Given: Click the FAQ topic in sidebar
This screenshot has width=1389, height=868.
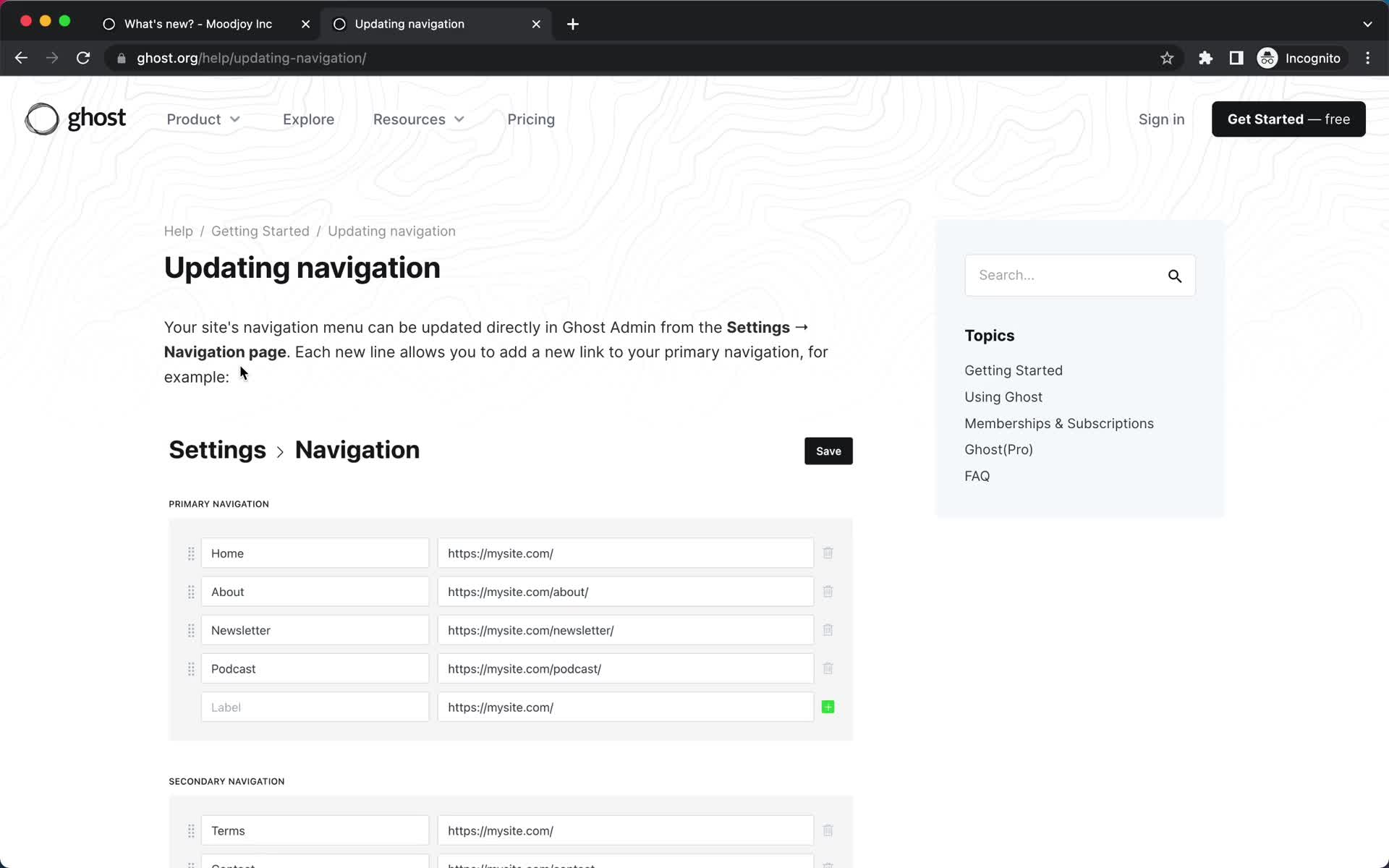Looking at the screenshot, I should (x=977, y=476).
